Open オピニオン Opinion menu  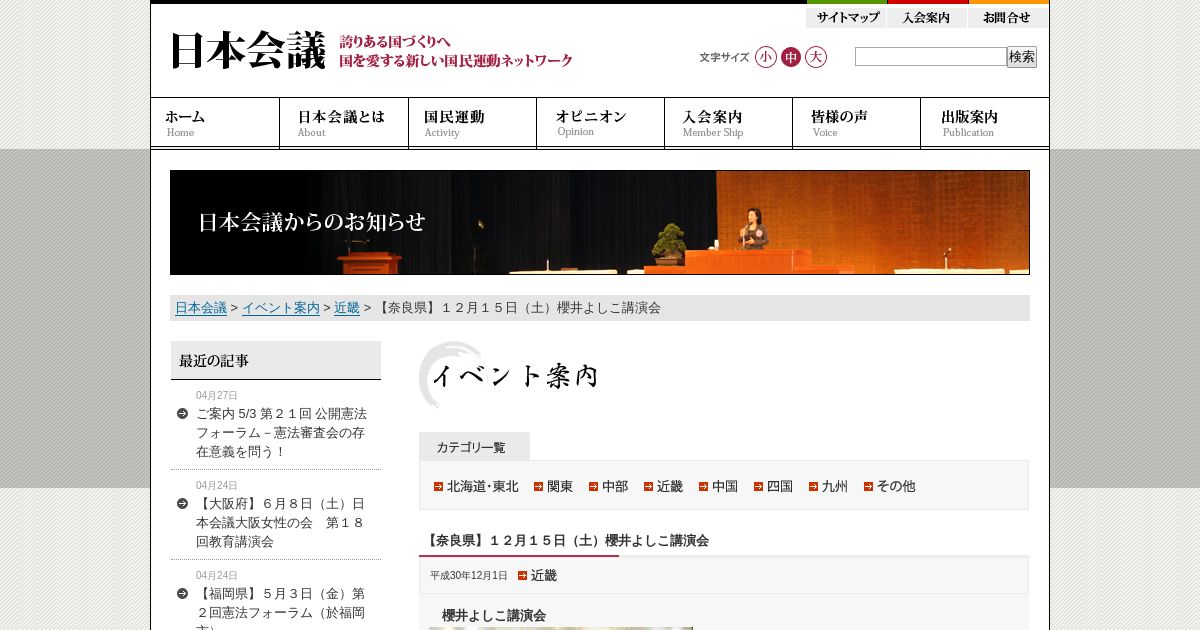(600, 123)
